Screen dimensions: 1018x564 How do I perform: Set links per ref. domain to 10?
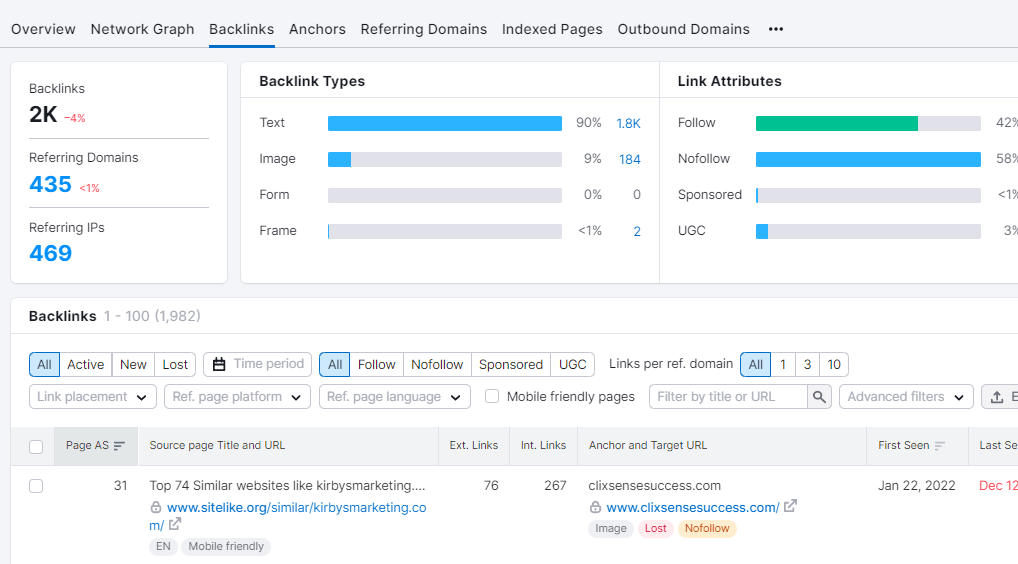[834, 364]
